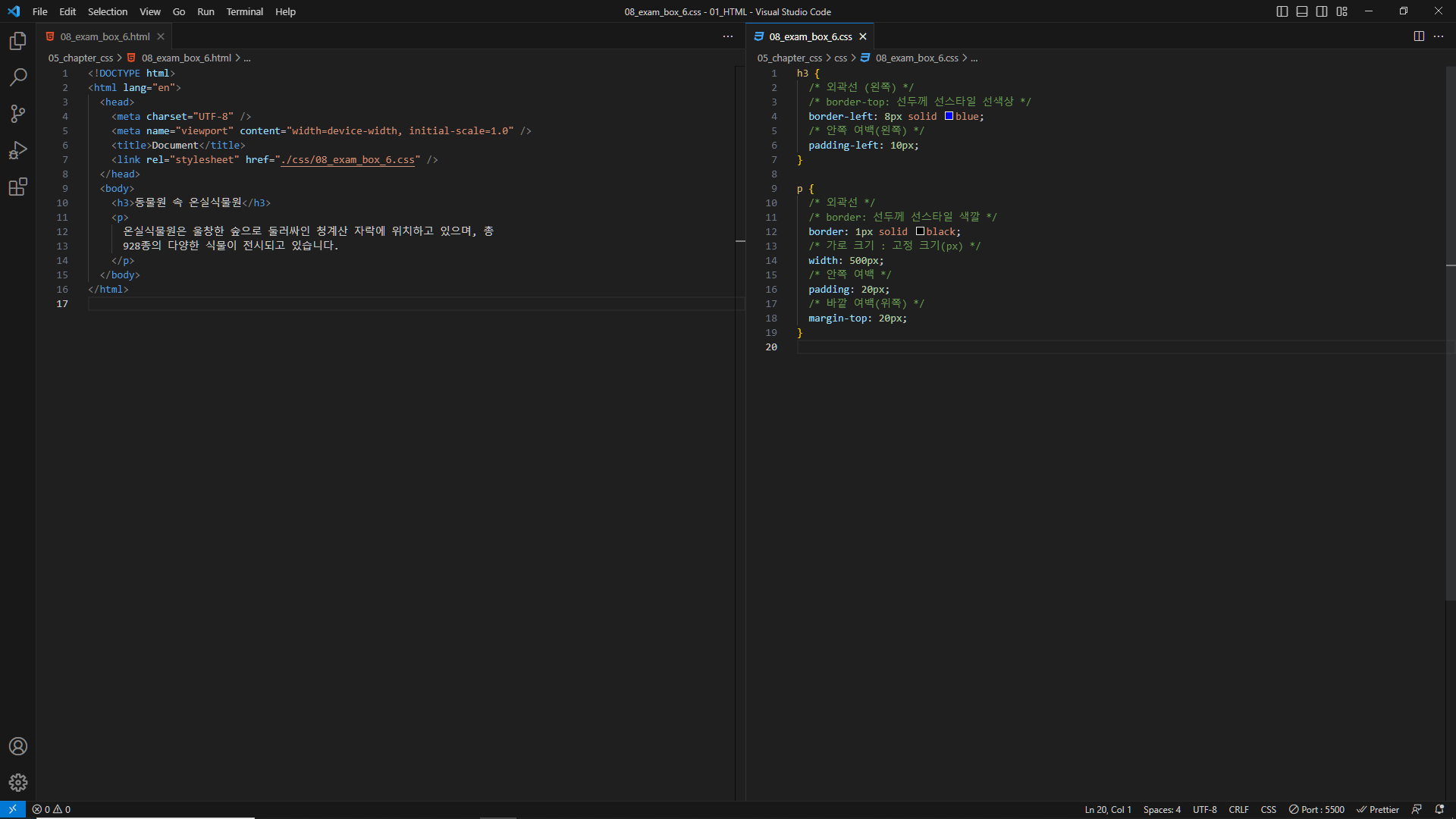Split the CSS editor right

pos(1419,36)
